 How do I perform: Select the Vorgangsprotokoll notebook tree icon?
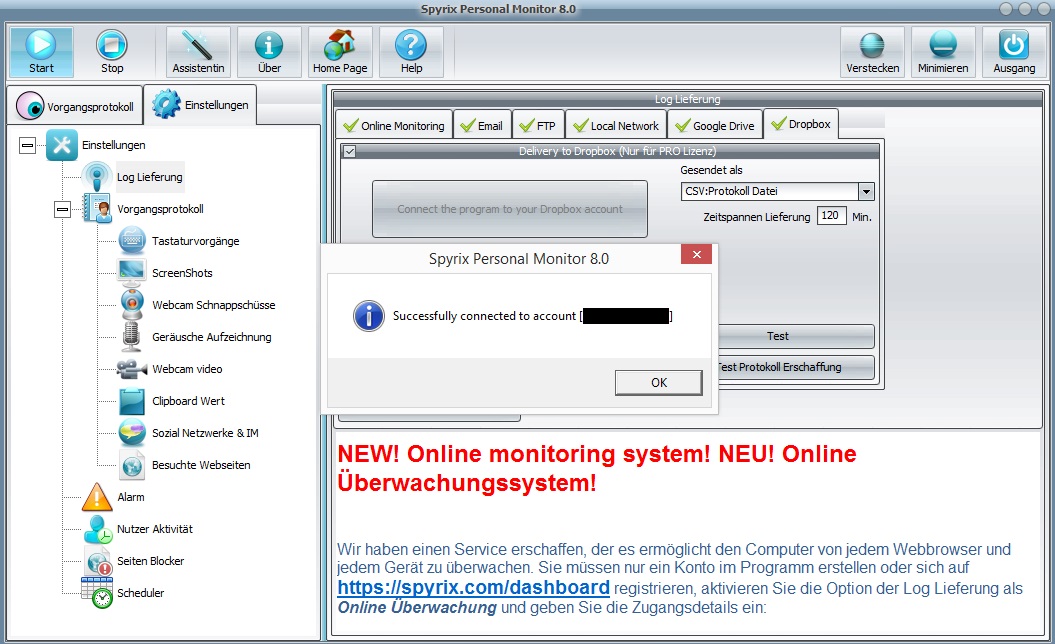coord(97,209)
